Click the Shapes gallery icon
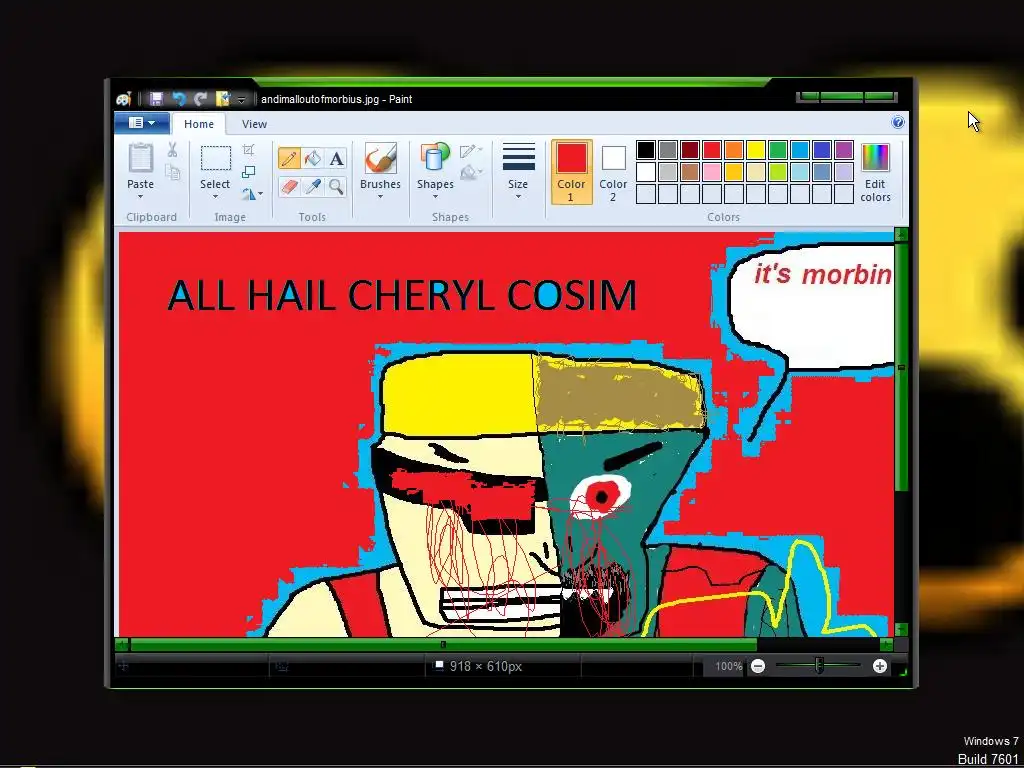The image size is (1024, 768). tap(435, 159)
